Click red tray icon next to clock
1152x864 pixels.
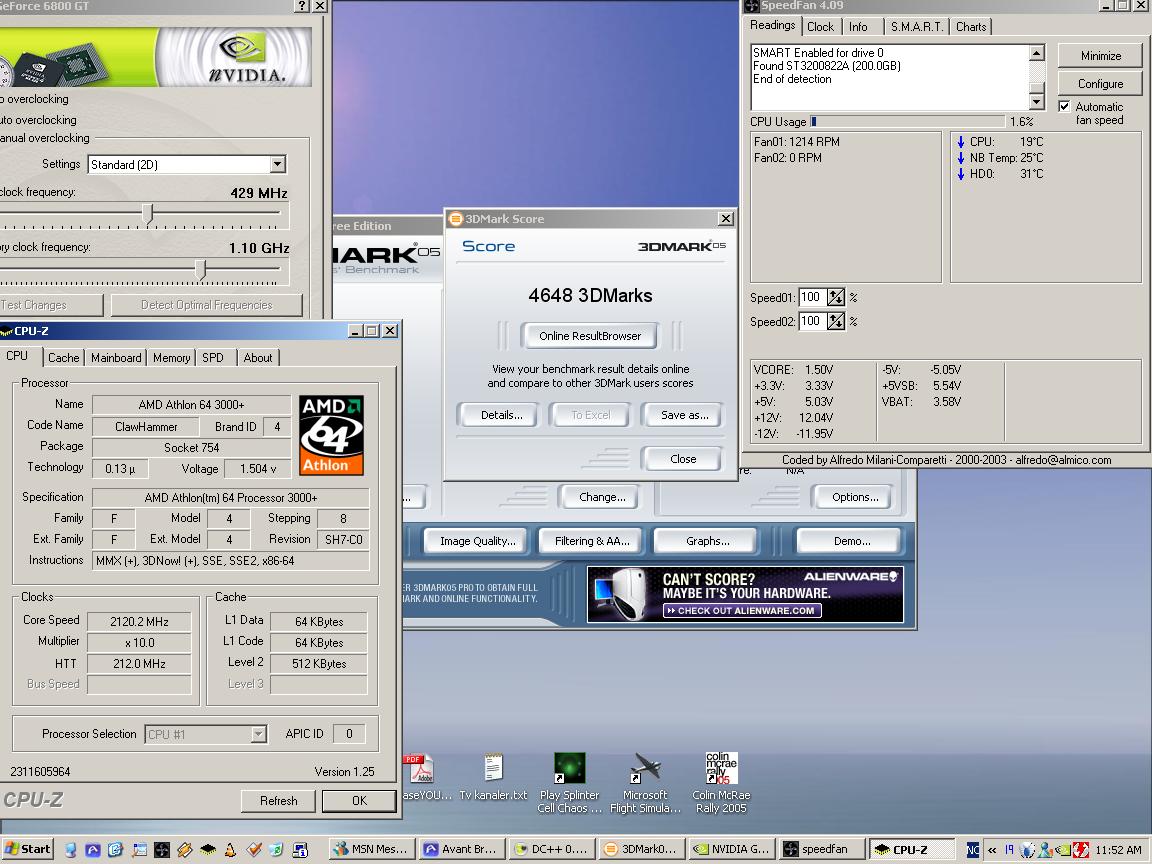tap(1081, 850)
